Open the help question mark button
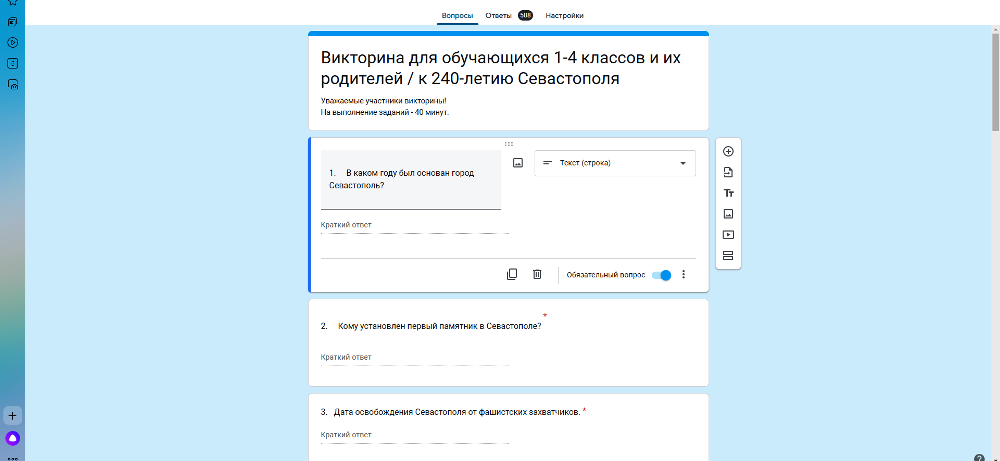Viewport: 1000px width, 461px height. [979, 457]
